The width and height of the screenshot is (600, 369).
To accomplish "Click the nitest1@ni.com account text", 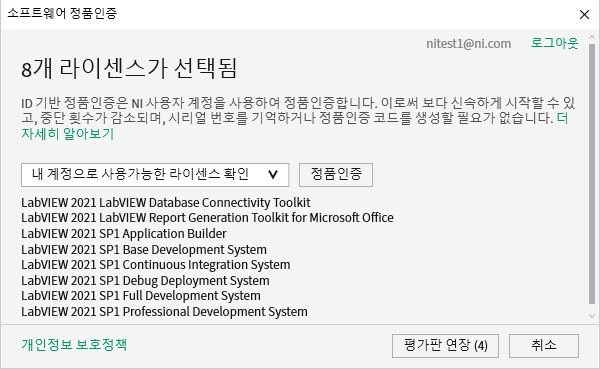I will [x=468, y=44].
